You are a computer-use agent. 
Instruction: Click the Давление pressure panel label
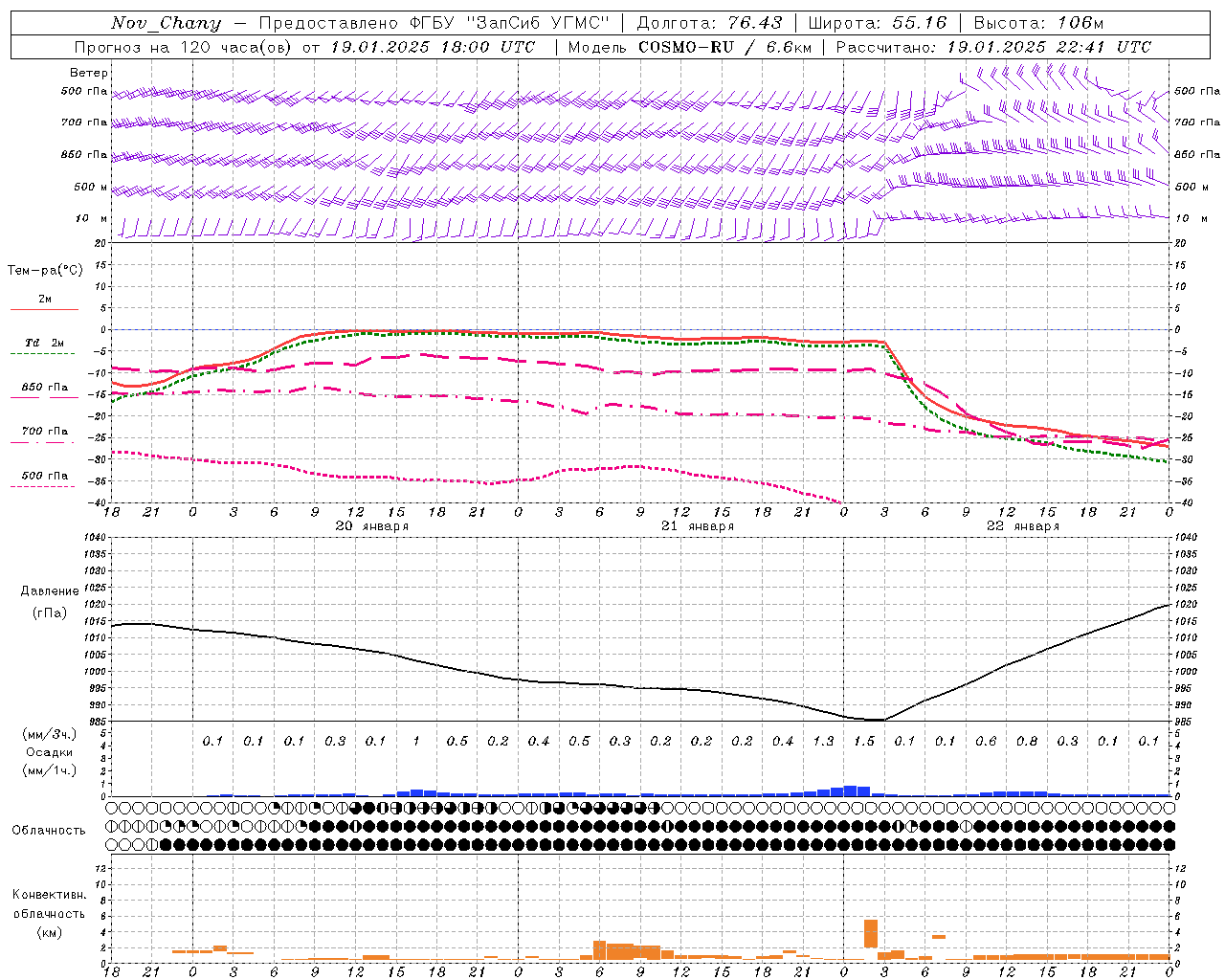tap(50, 591)
